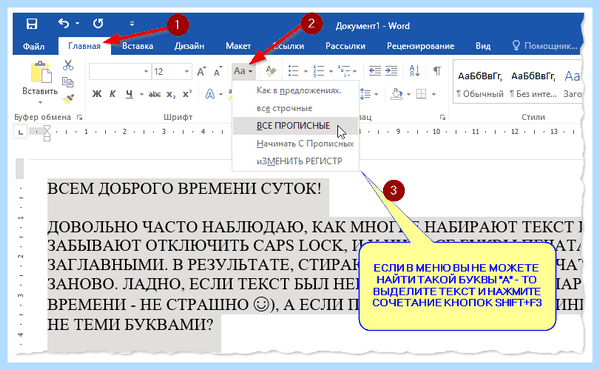This screenshot has height=370, width=600.
Task: Click the Decrease Indent icon
Action: 375,71
